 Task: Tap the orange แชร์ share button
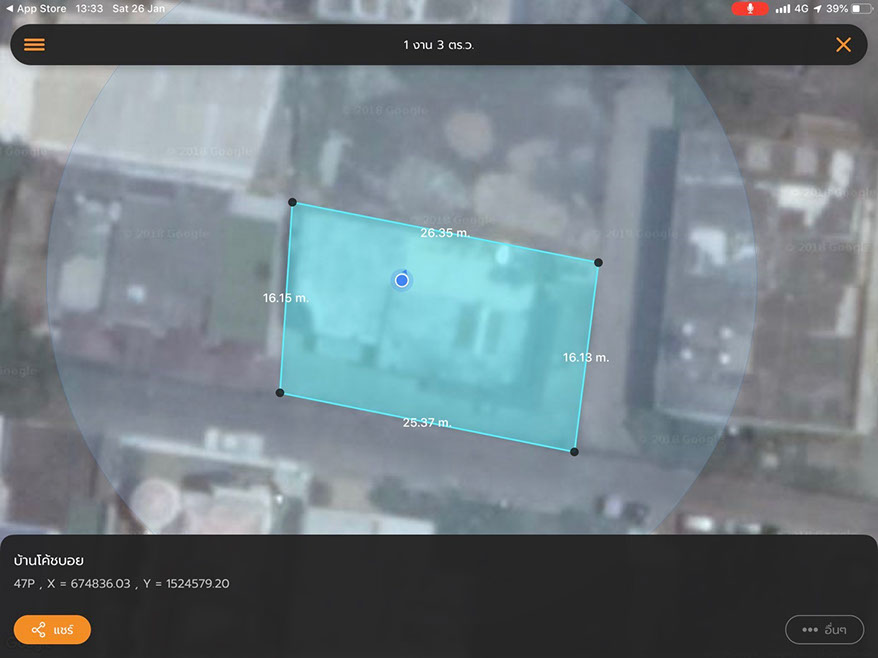pos(52,630)
